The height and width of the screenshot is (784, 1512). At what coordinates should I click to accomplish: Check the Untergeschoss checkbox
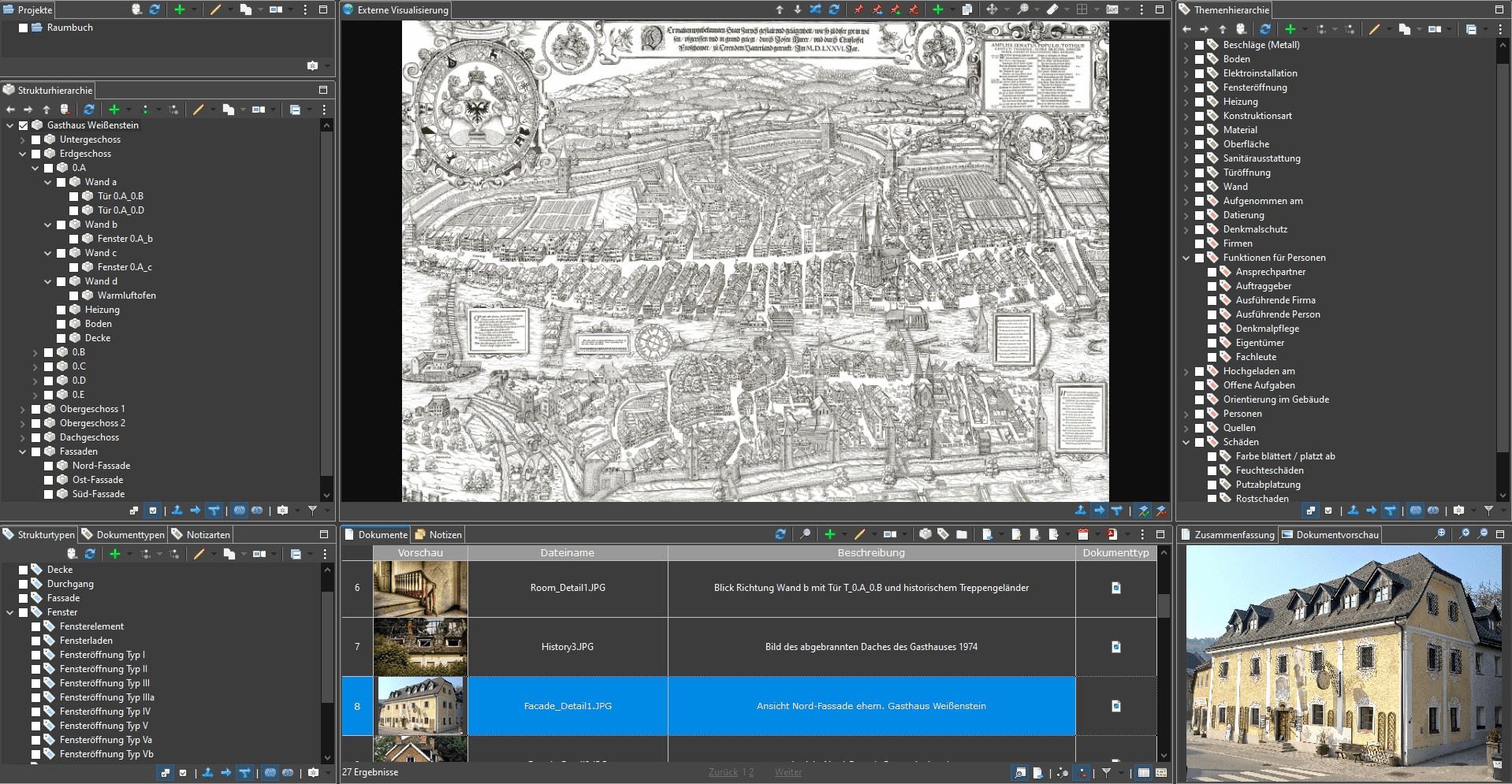pos(36,139)
